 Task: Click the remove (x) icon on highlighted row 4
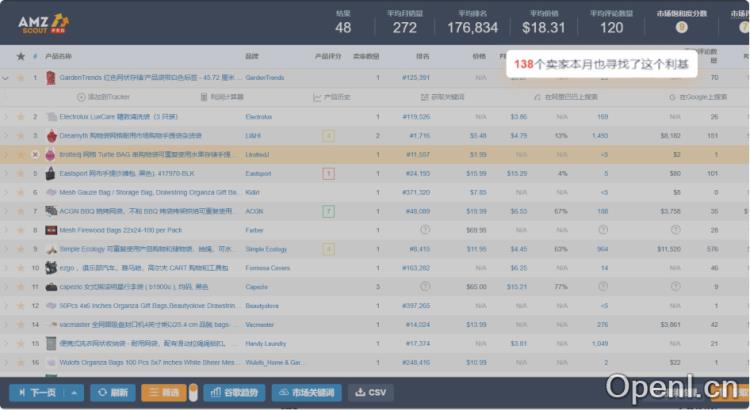[35, 154]
